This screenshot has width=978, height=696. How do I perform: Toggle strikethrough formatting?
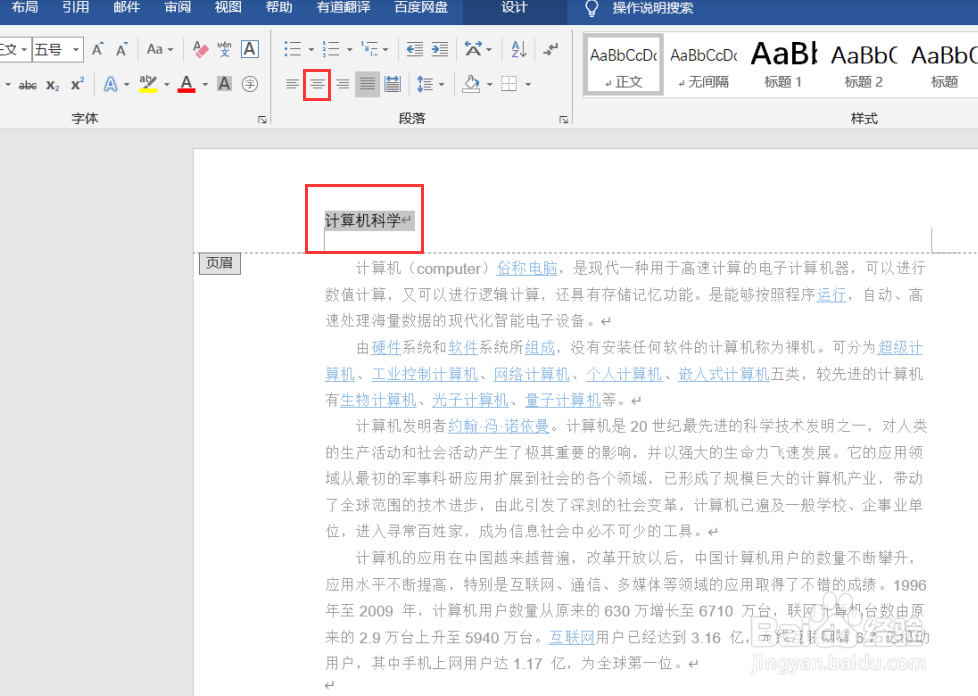click(29, 84)
